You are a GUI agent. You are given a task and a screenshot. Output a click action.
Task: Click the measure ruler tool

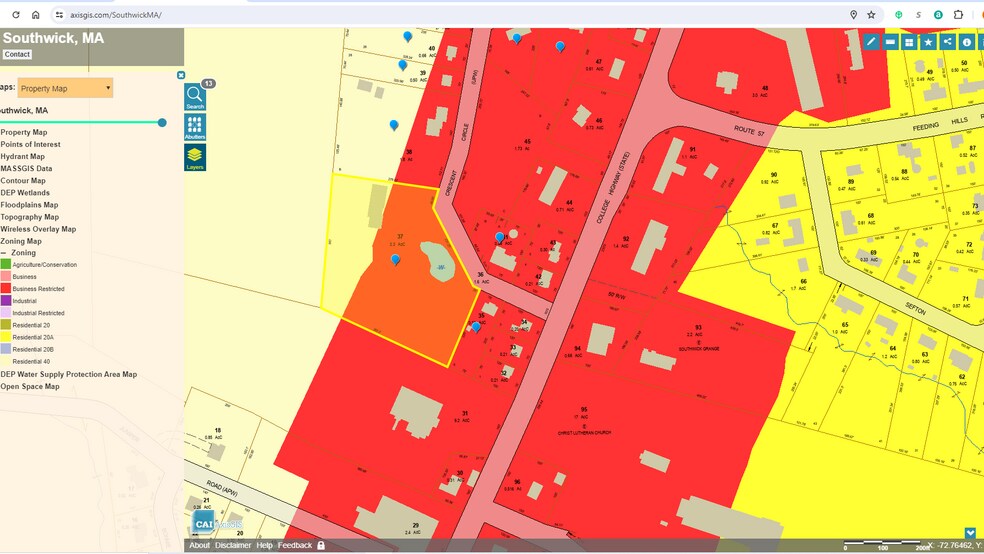[890, 42]
